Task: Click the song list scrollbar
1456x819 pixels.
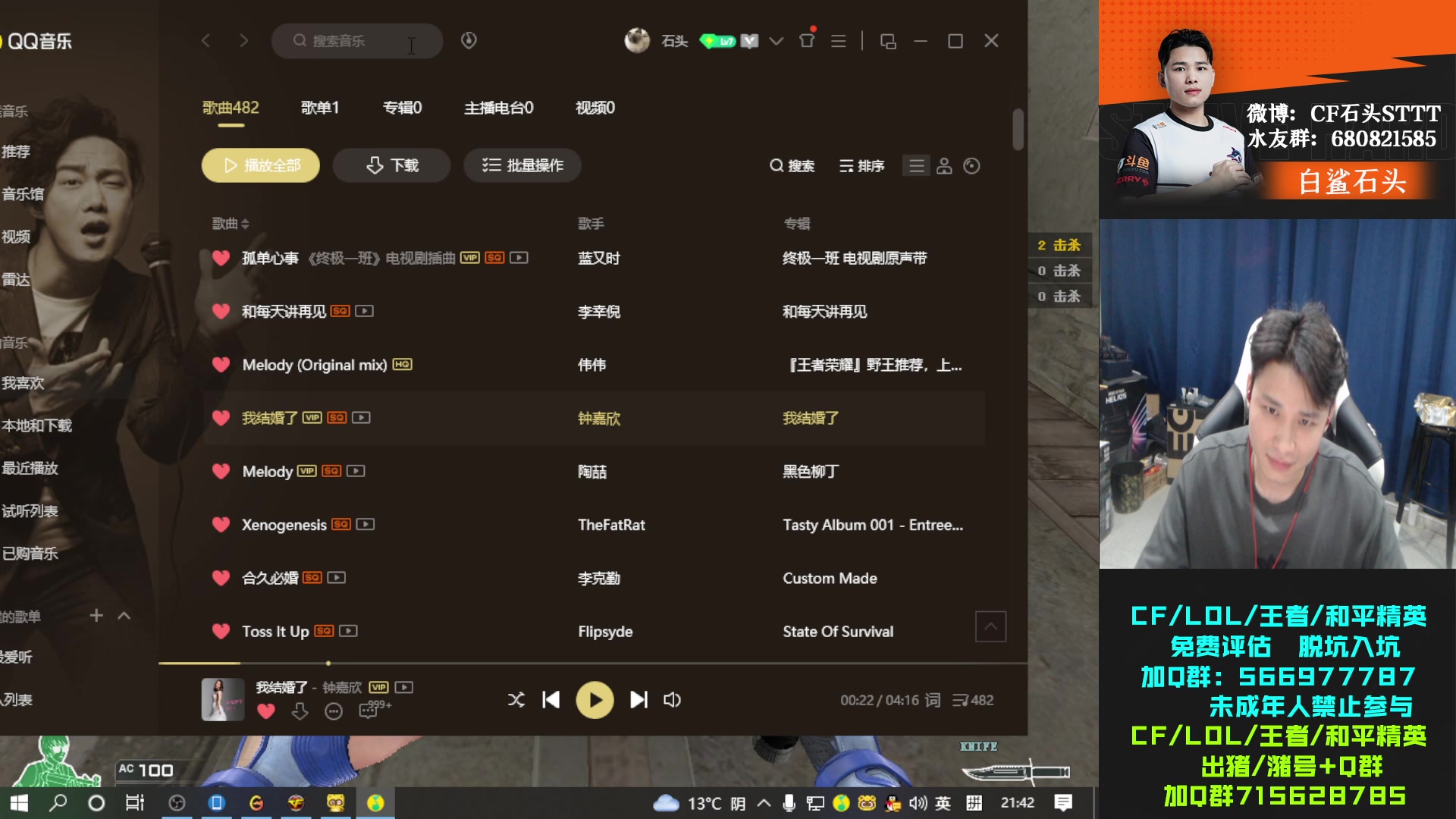Action: tap(1018, 130)
